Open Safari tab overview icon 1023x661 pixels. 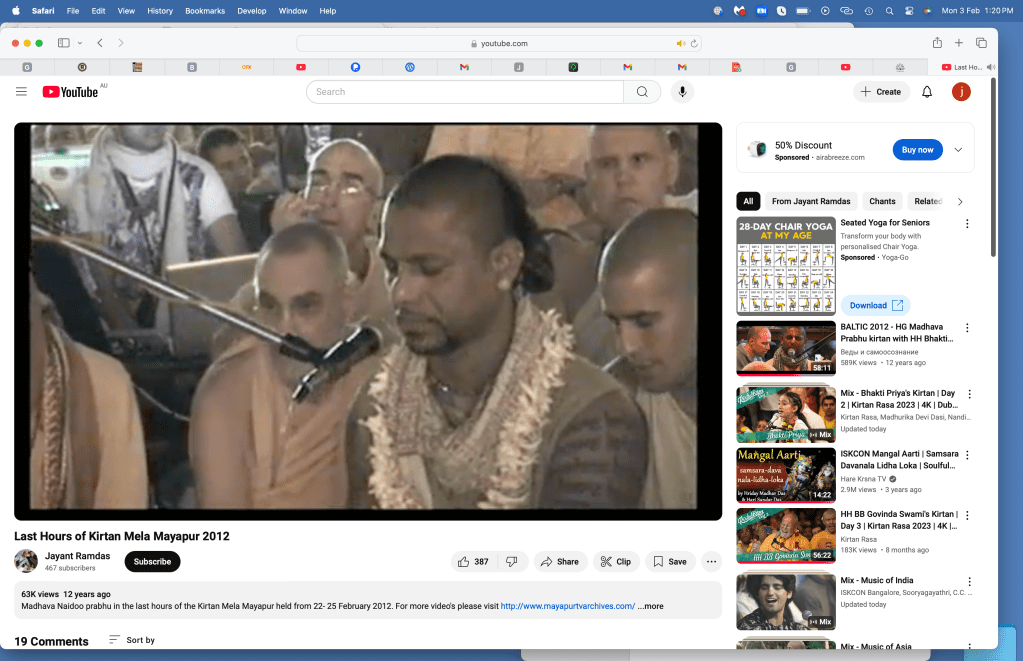pyautogui.click(x=981, y=43)
